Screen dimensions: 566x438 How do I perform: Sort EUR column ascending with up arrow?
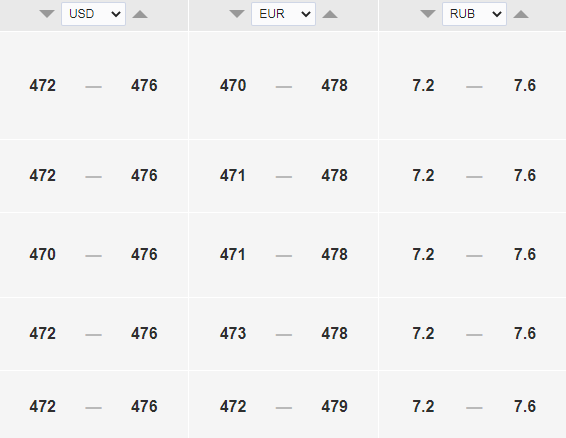pyautogui.click(x=330, y=14)
